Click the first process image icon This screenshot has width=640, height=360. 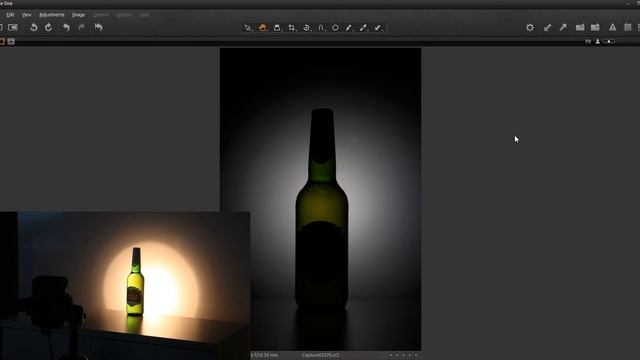tap(580, 27)
